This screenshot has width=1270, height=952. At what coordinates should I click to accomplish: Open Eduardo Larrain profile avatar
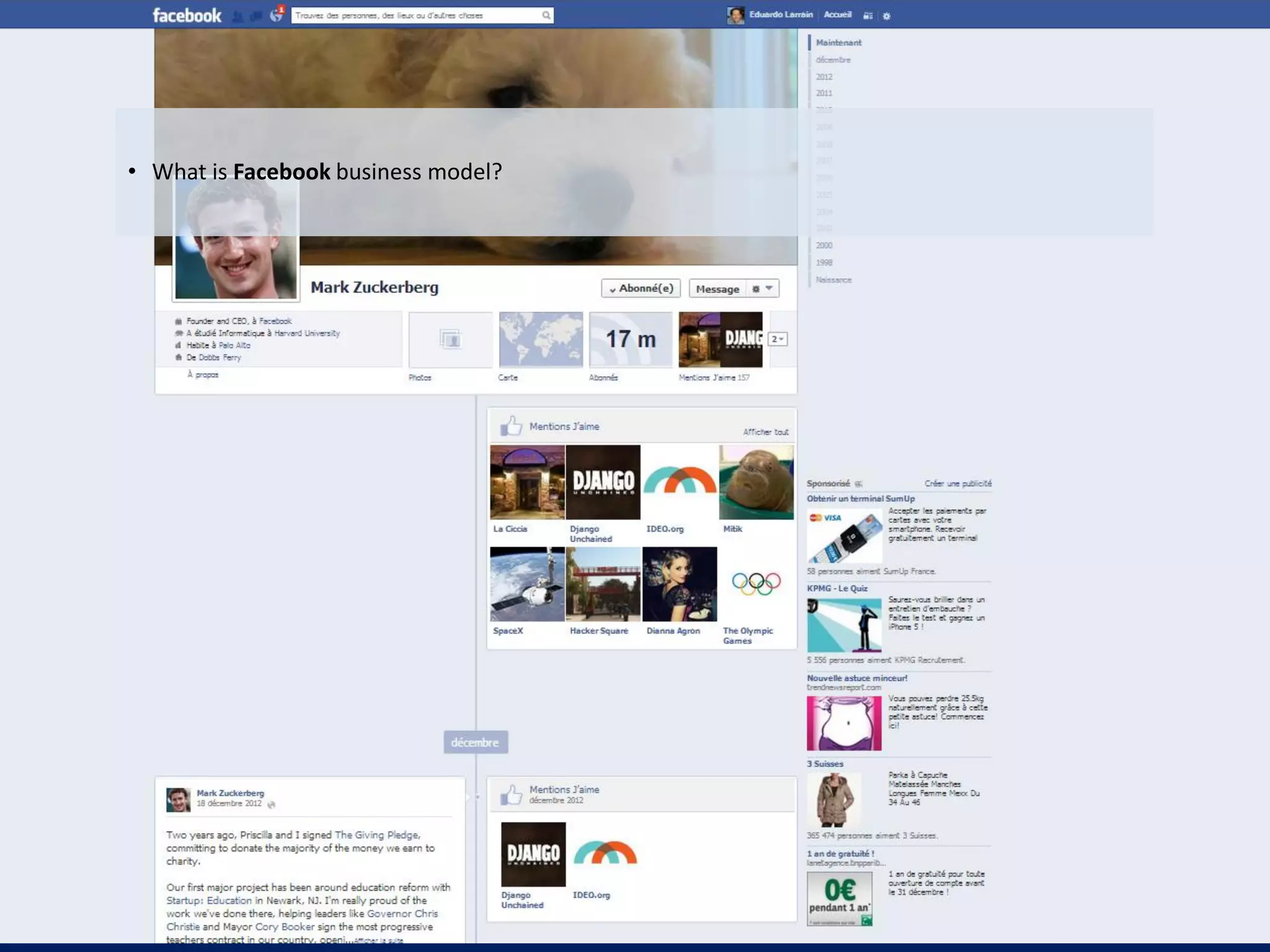click(735, 15)
